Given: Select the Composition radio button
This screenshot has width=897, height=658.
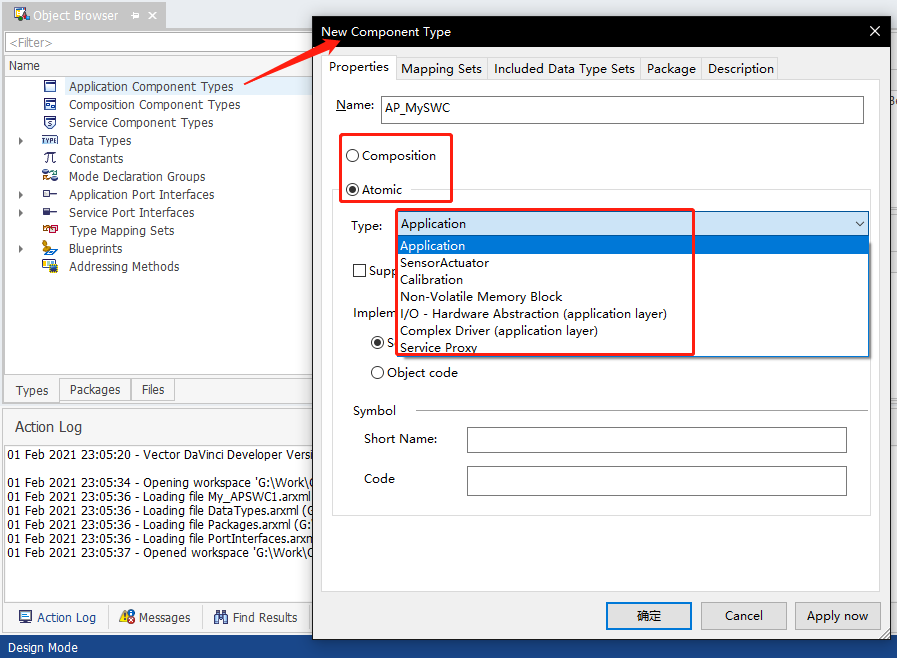Looking at the screenshot, I should (x=352, y=155).
